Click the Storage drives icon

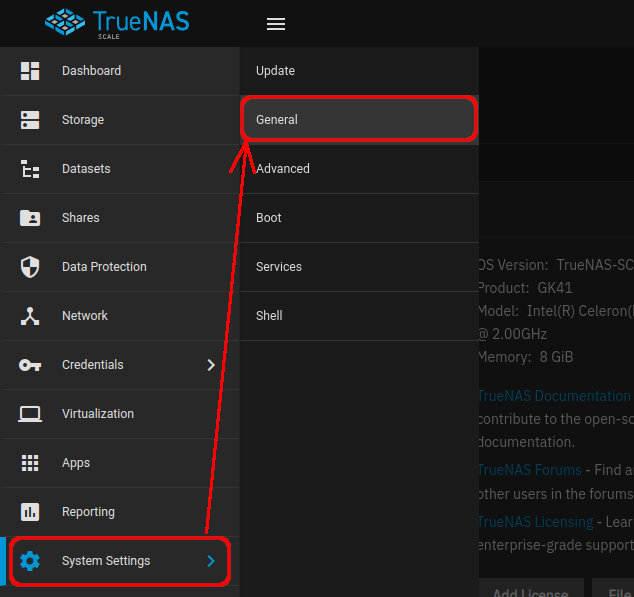(x=30, y=120)
